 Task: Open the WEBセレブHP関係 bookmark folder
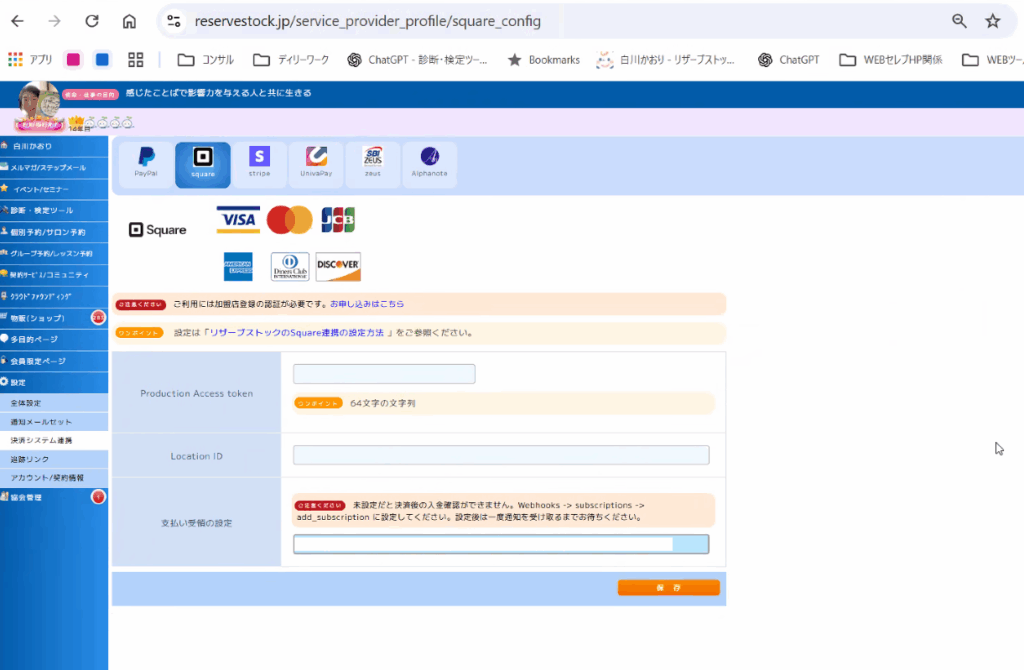[x=891, y=59]
